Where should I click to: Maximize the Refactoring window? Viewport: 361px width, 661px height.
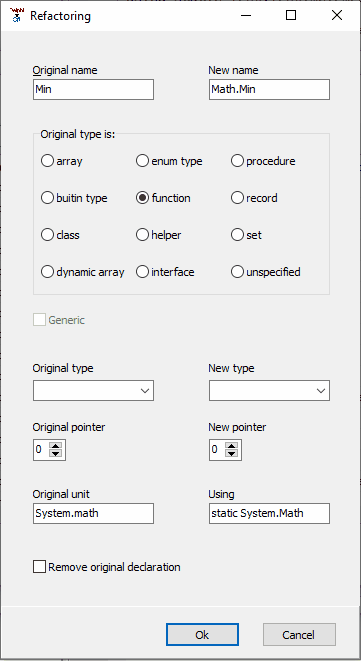[291, 16]
